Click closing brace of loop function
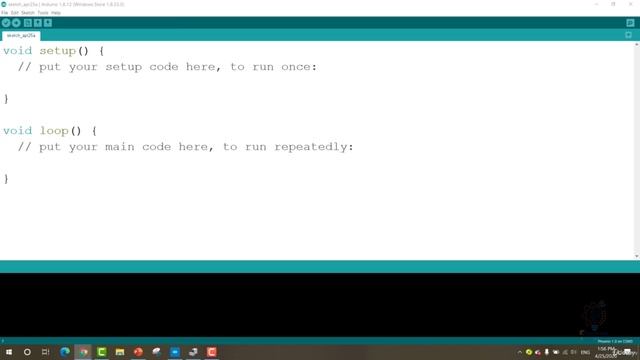 coord(6,179)
